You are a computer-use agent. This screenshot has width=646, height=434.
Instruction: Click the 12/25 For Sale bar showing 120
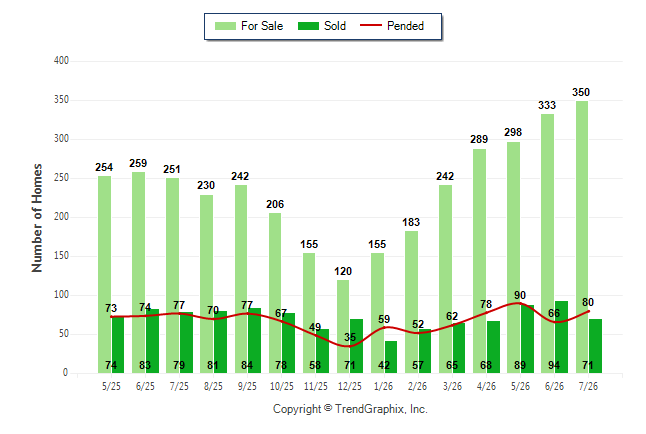coord(343,326)
